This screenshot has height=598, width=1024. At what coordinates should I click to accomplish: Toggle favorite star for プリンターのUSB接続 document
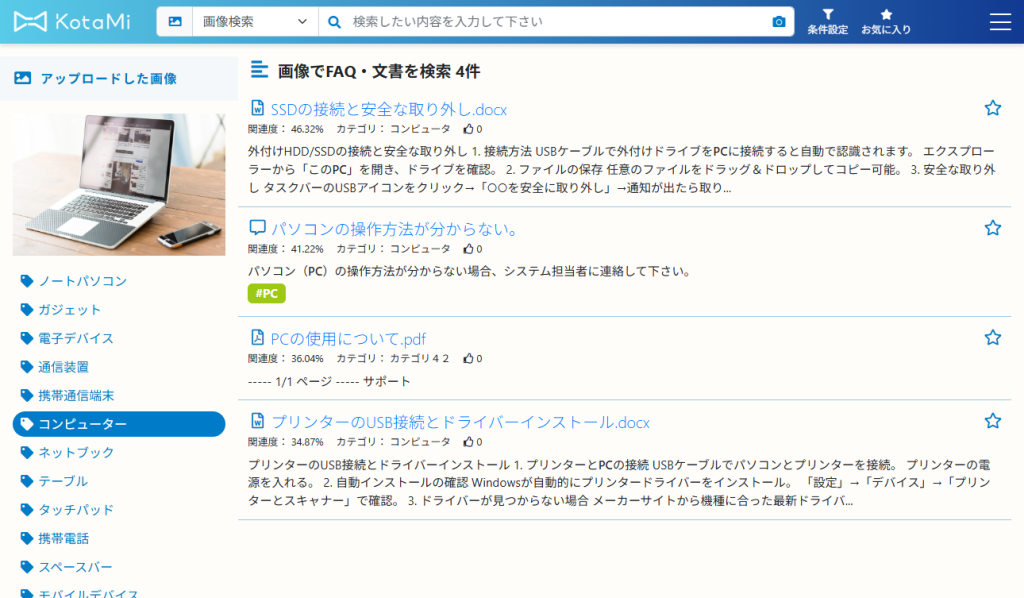coord(992,421)
